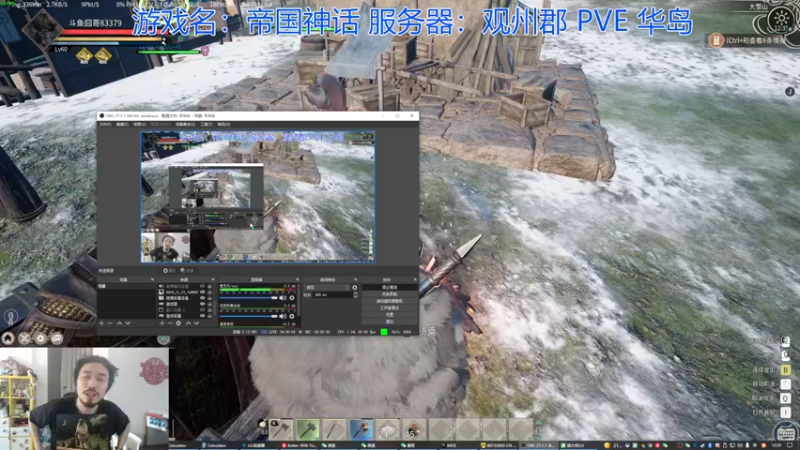Adjust second mixer channel volume slider
The image size is (800, 450).
click(x=248, y=316)
